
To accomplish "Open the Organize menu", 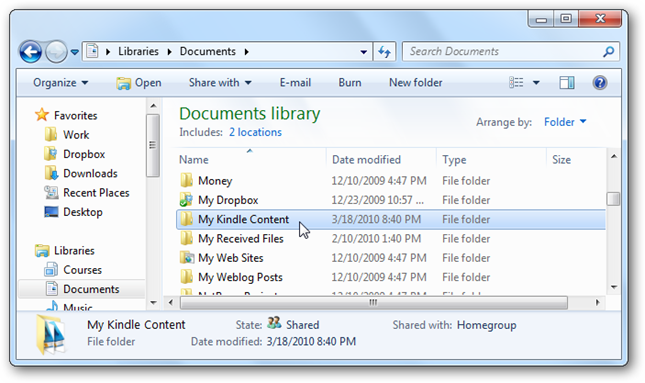I will [x=60, y=83].
